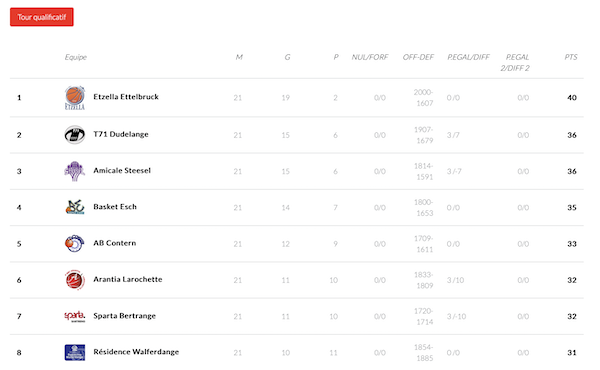Go to the T71 Dudelange team name
The width and height of the screenshot is (600, 370).
pyautogui.click(x=121, y=134)
